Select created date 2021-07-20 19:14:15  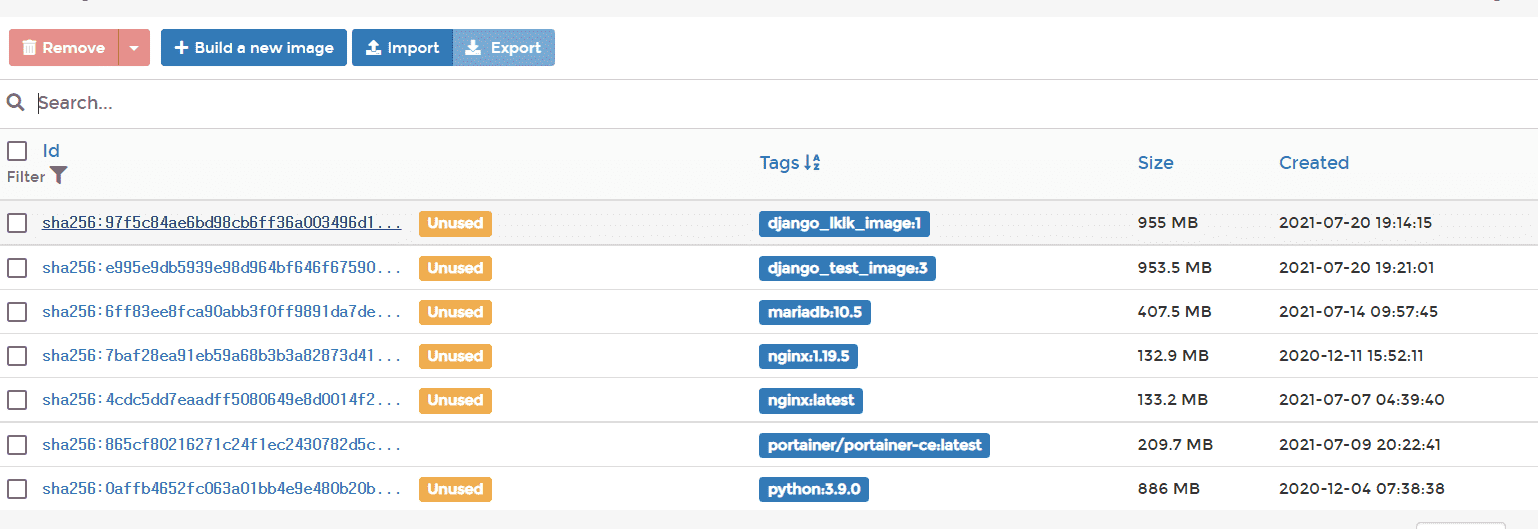(1356, 223)
